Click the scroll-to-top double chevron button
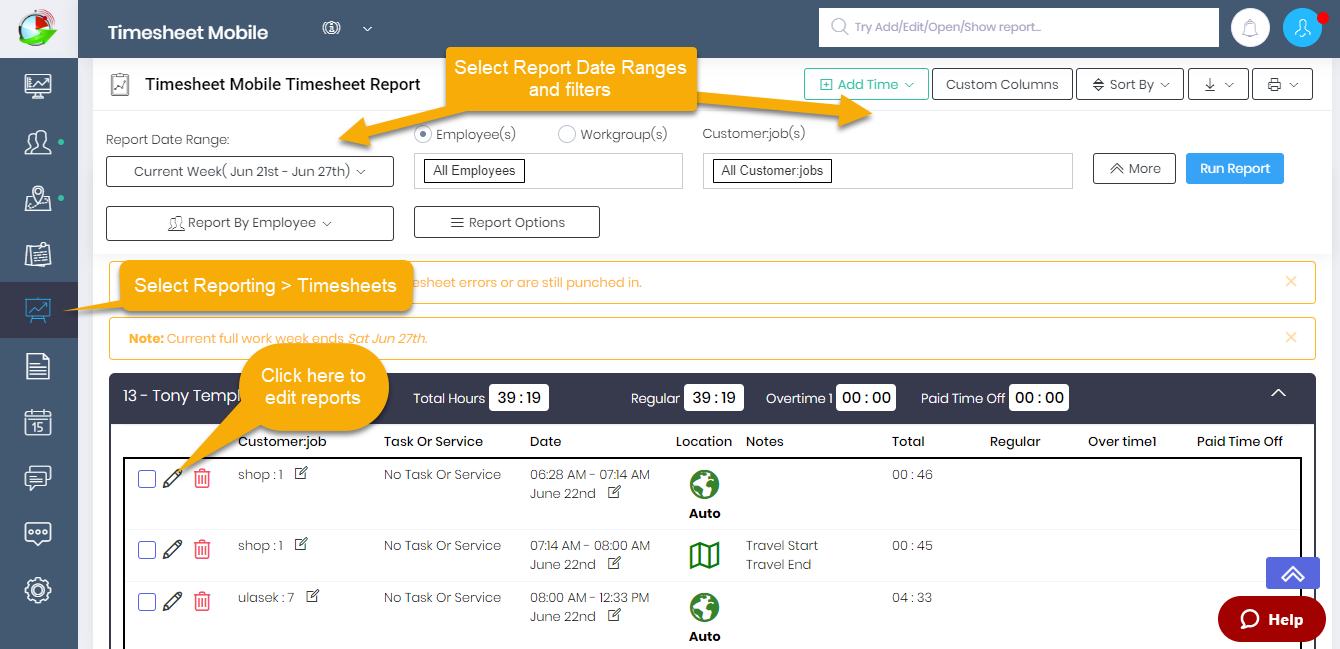 pyautogui.click(x=1293, y=573)
